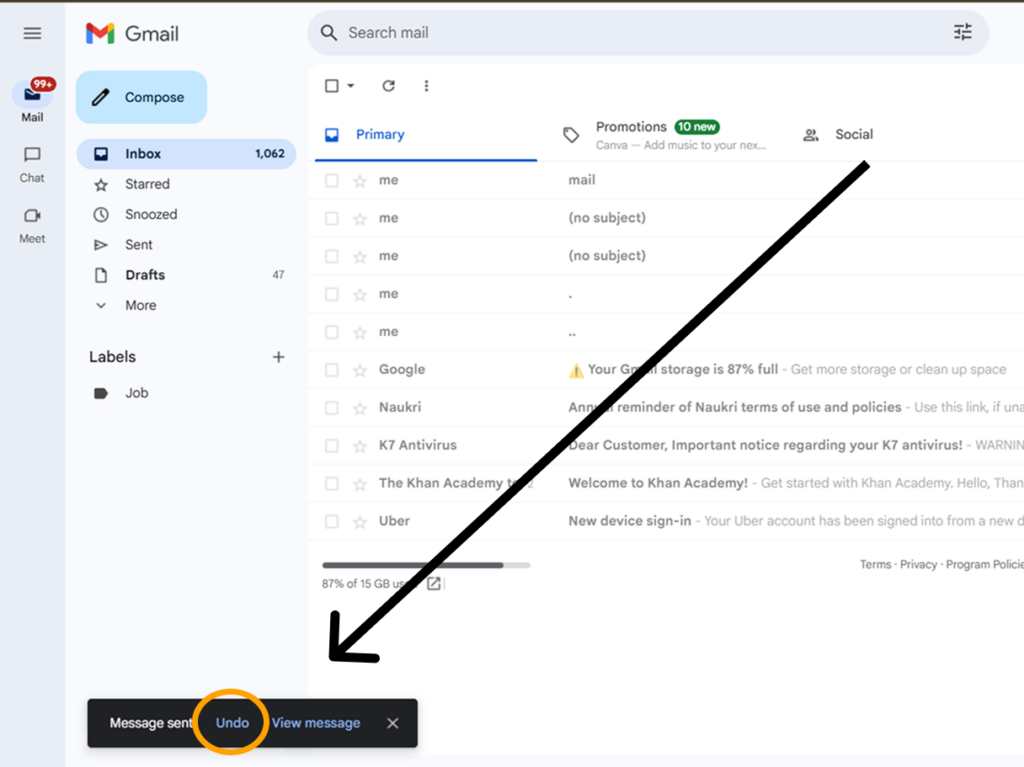
Task: Select the email with subject mail
Action: tap(332, 180)
